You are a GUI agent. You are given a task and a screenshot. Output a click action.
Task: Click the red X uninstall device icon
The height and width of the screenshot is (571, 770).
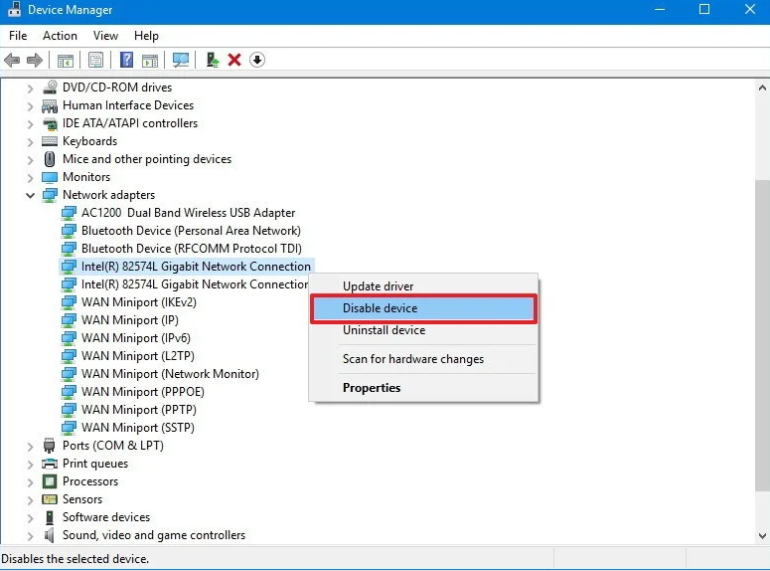point(235,60)
